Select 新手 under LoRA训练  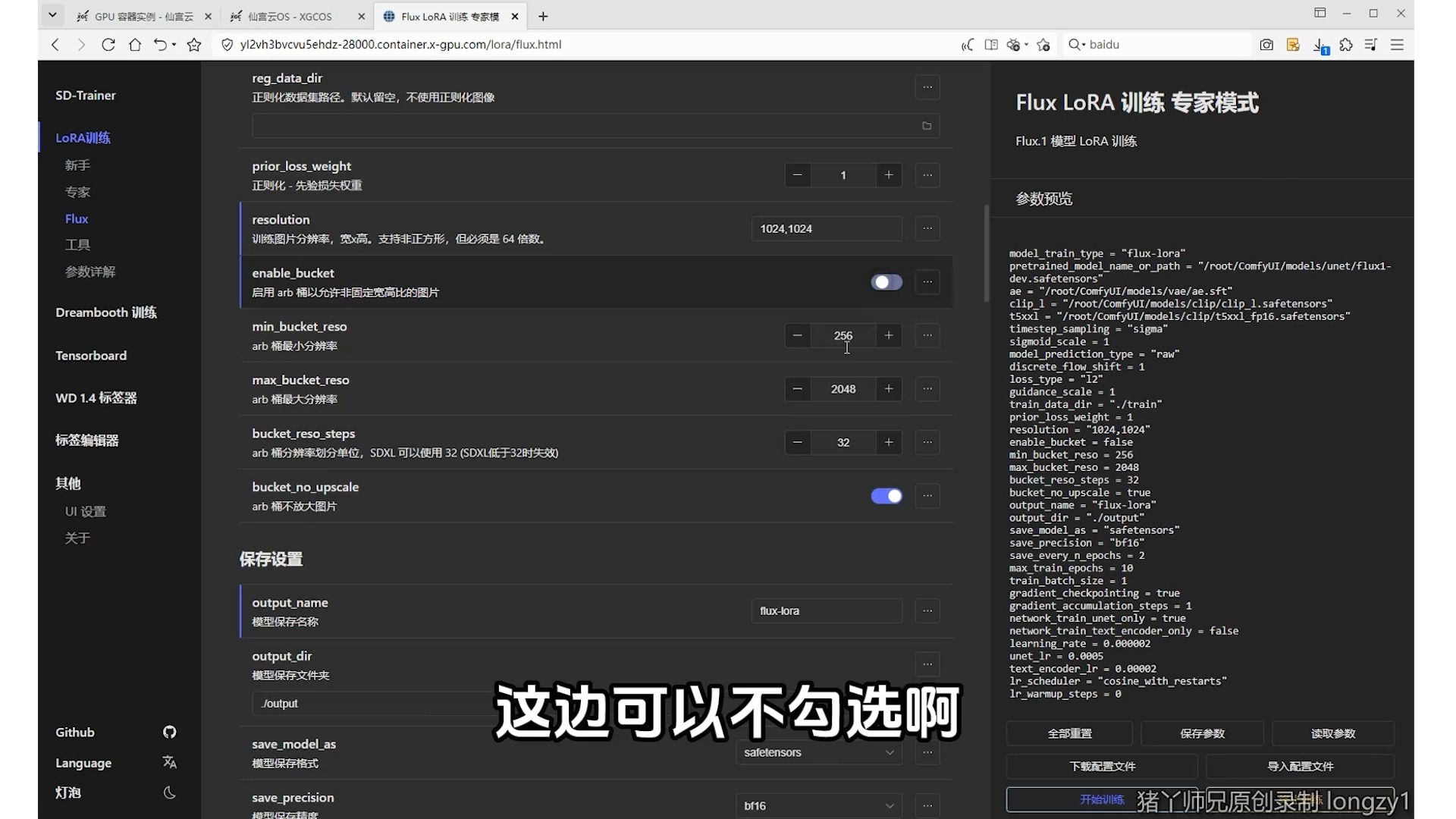pos(77,165)
